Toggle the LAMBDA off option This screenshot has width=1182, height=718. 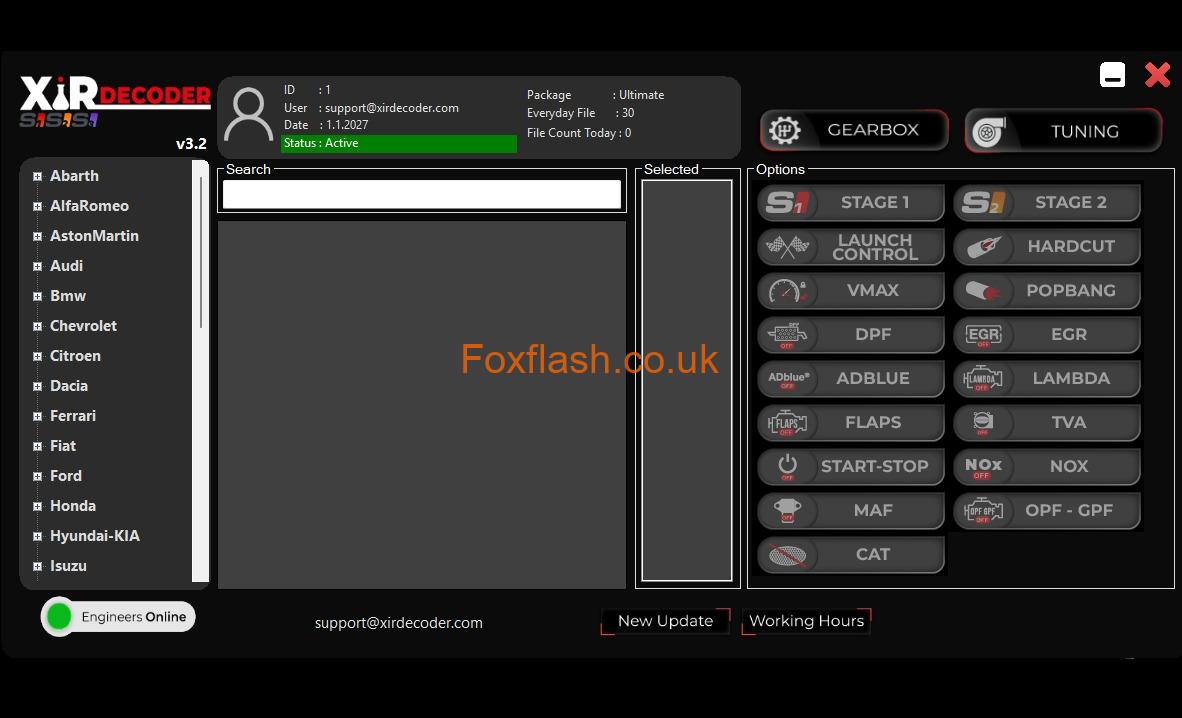pyautogui.click(x=1047, y=379)
